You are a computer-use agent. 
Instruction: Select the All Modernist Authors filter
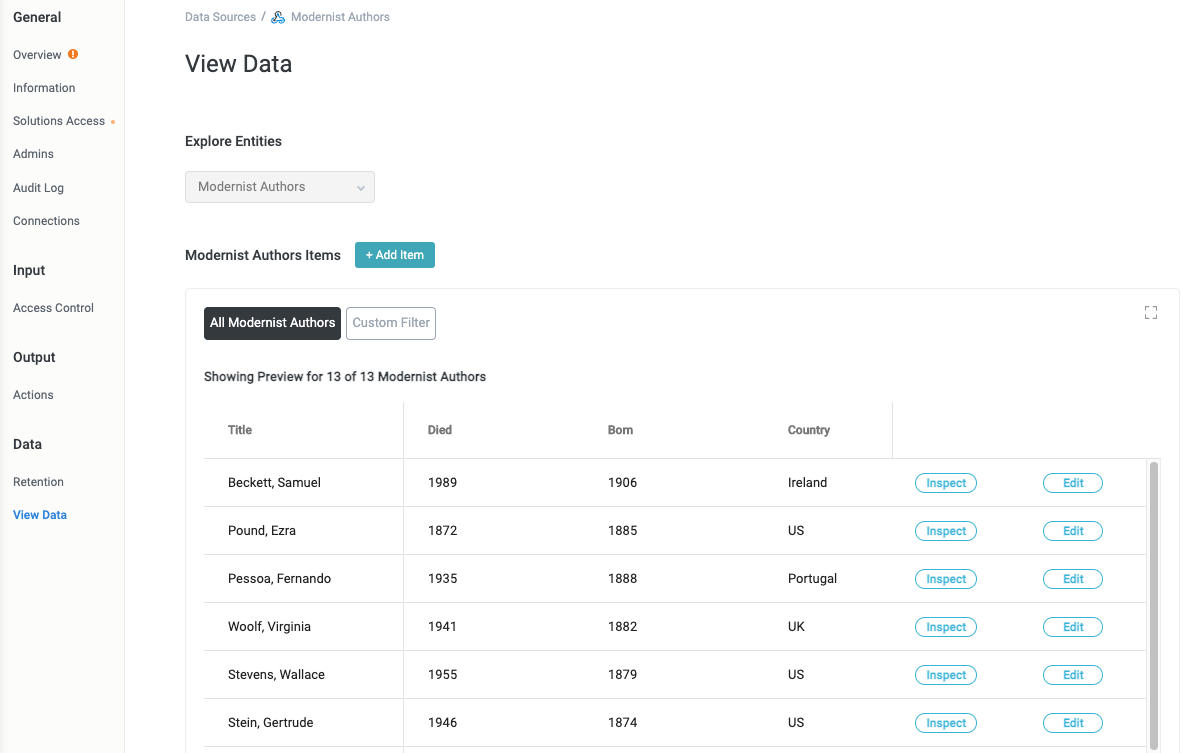tap(272, 323)
